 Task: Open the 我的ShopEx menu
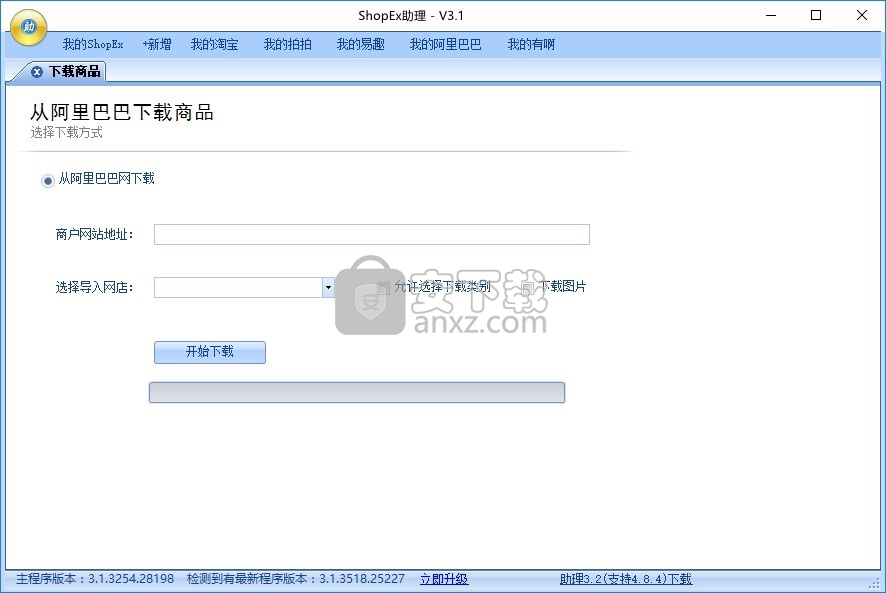tap(93, 44)
